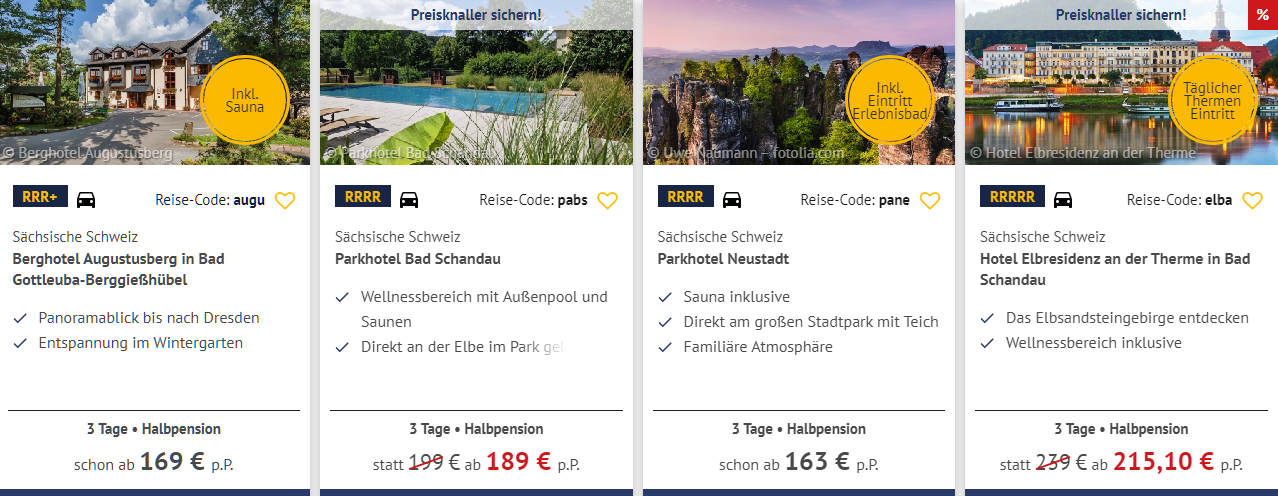Viewport: 1278px width, 496px height.
Task: Click the 'Täglicher Thermen Eintritt' badge
Action: 1212,100
